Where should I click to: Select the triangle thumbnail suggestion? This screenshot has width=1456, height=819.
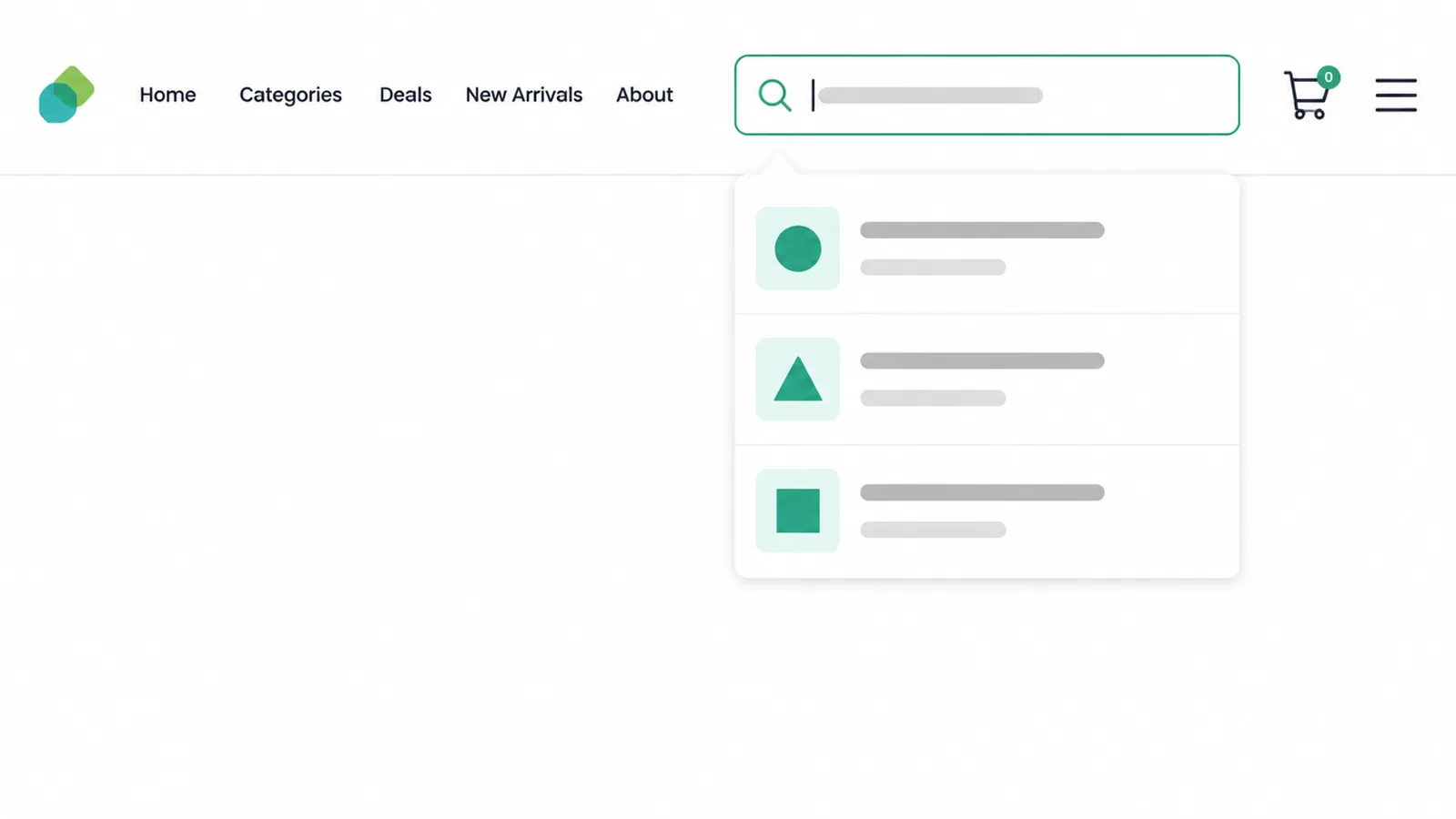[798, 379]
